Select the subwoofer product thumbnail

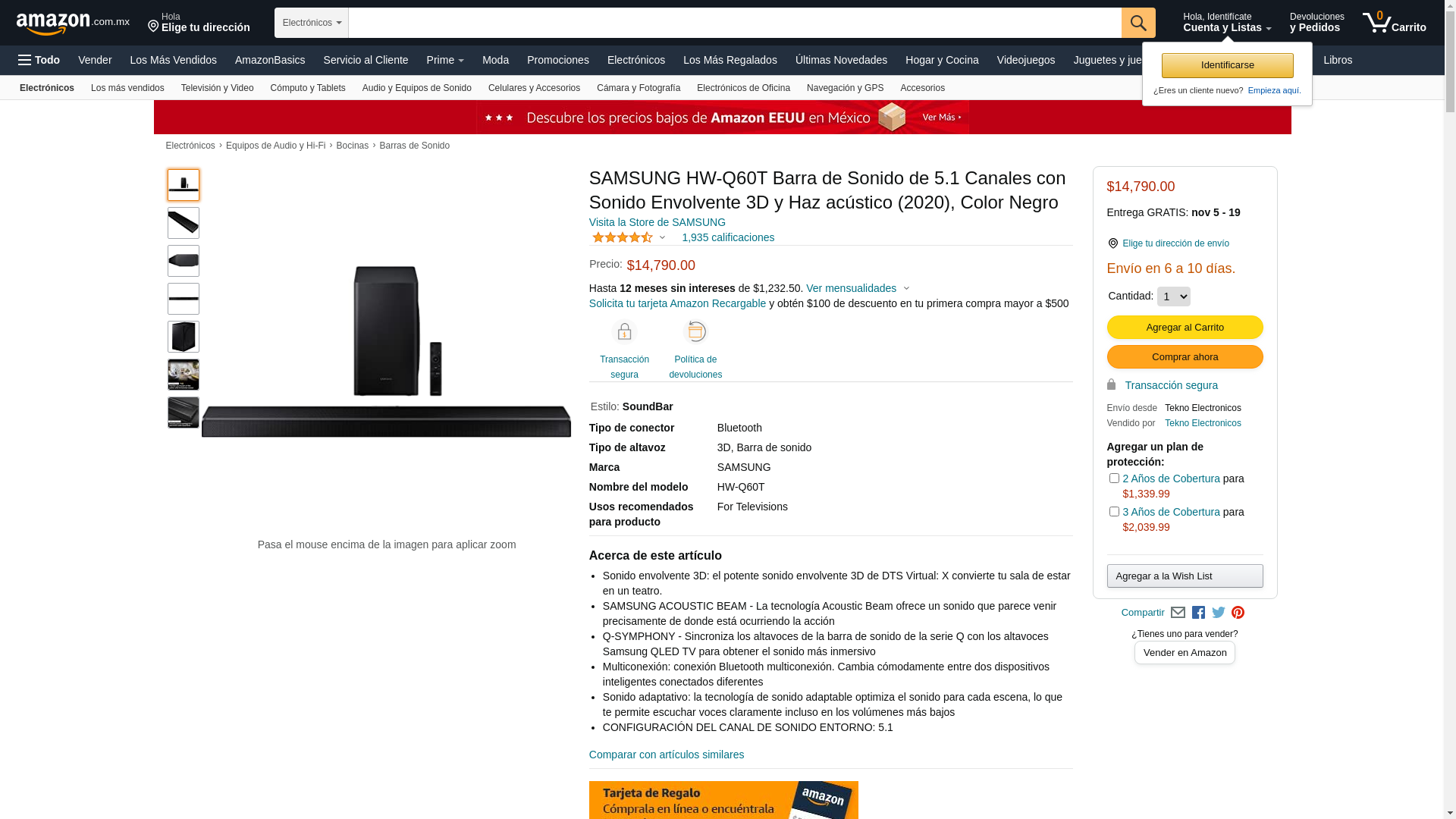[184, 337]
